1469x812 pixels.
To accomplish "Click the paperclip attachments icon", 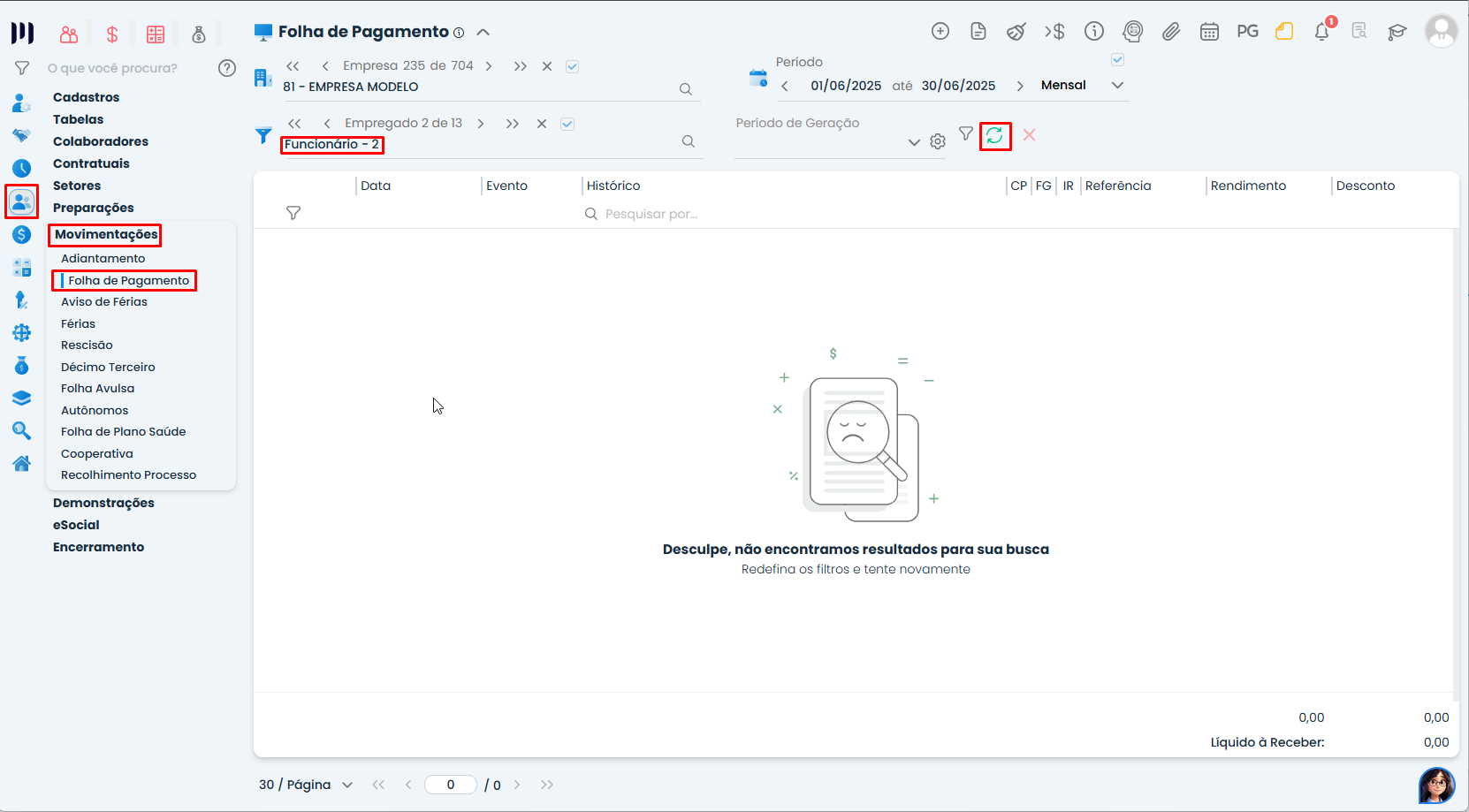I will coord(1171,32).
